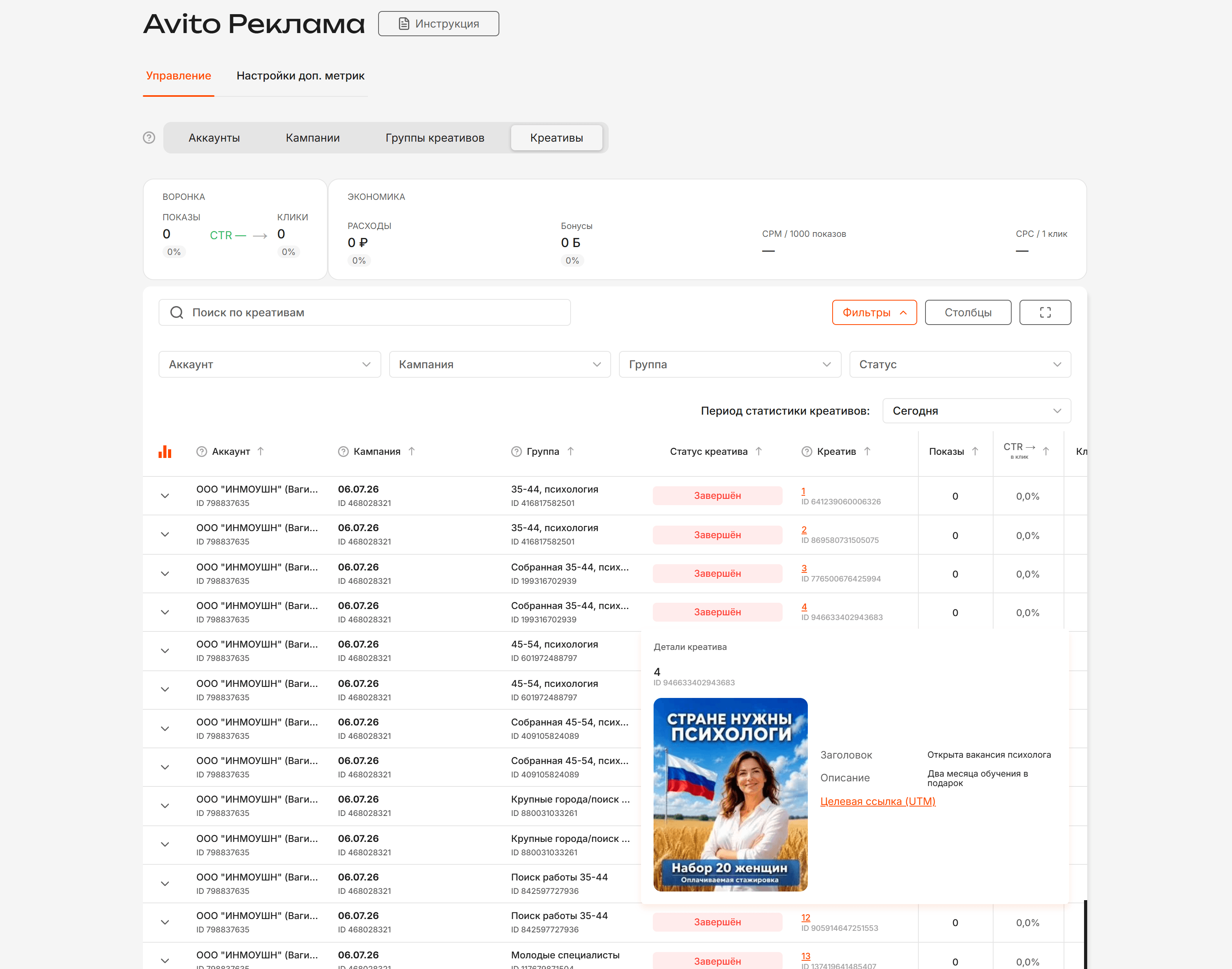Click Завершён status for creative 4
The height and width of the screenshot is (969, 1232).
click(x=717, y=612)
